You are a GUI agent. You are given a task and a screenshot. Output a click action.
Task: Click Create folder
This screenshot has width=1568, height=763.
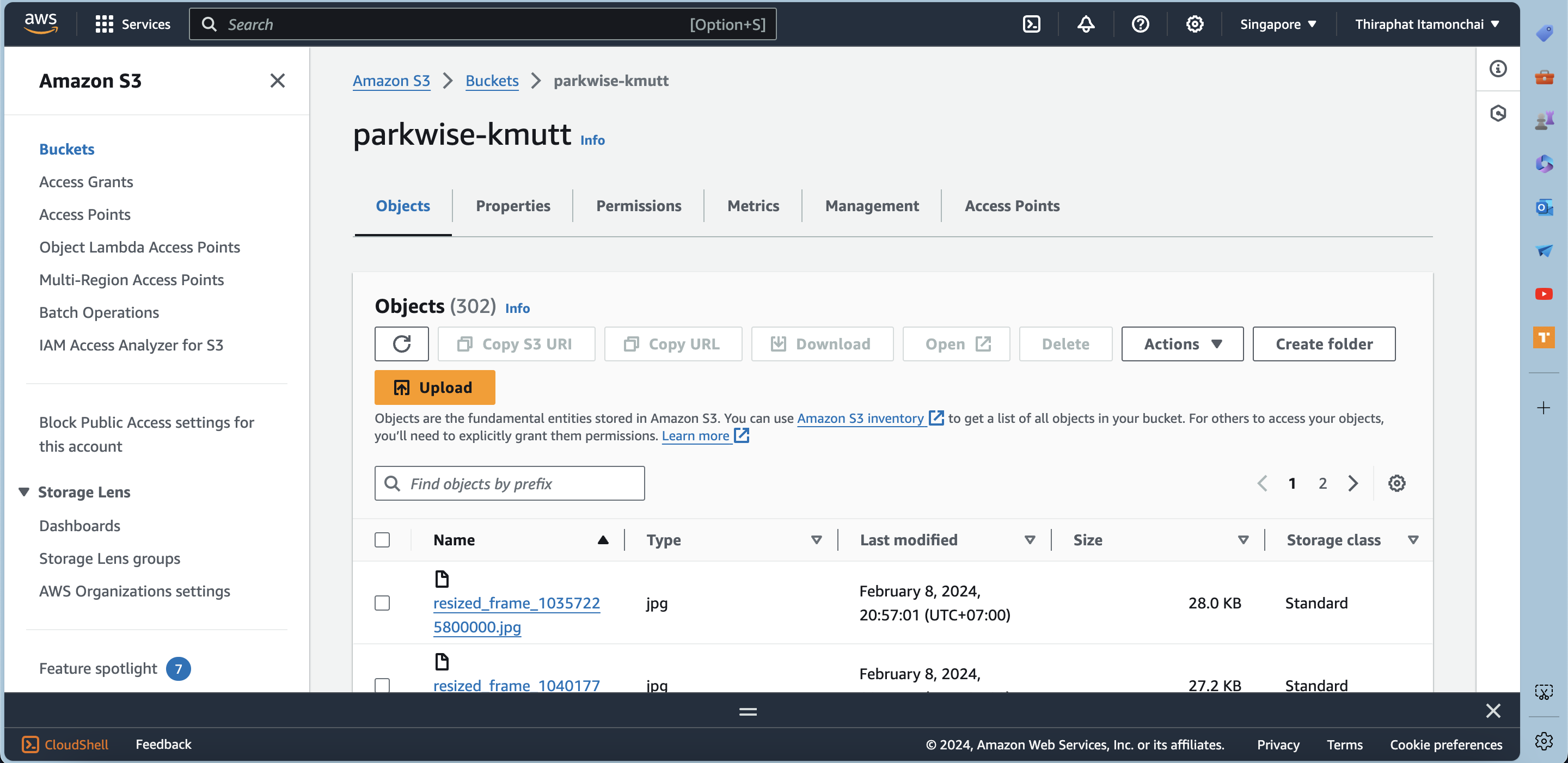(1324, 344)
